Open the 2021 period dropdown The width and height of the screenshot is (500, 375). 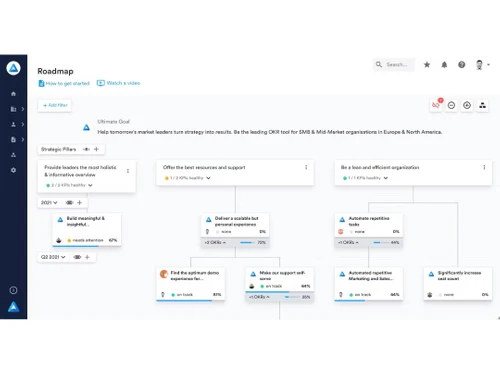click(49, 202)
